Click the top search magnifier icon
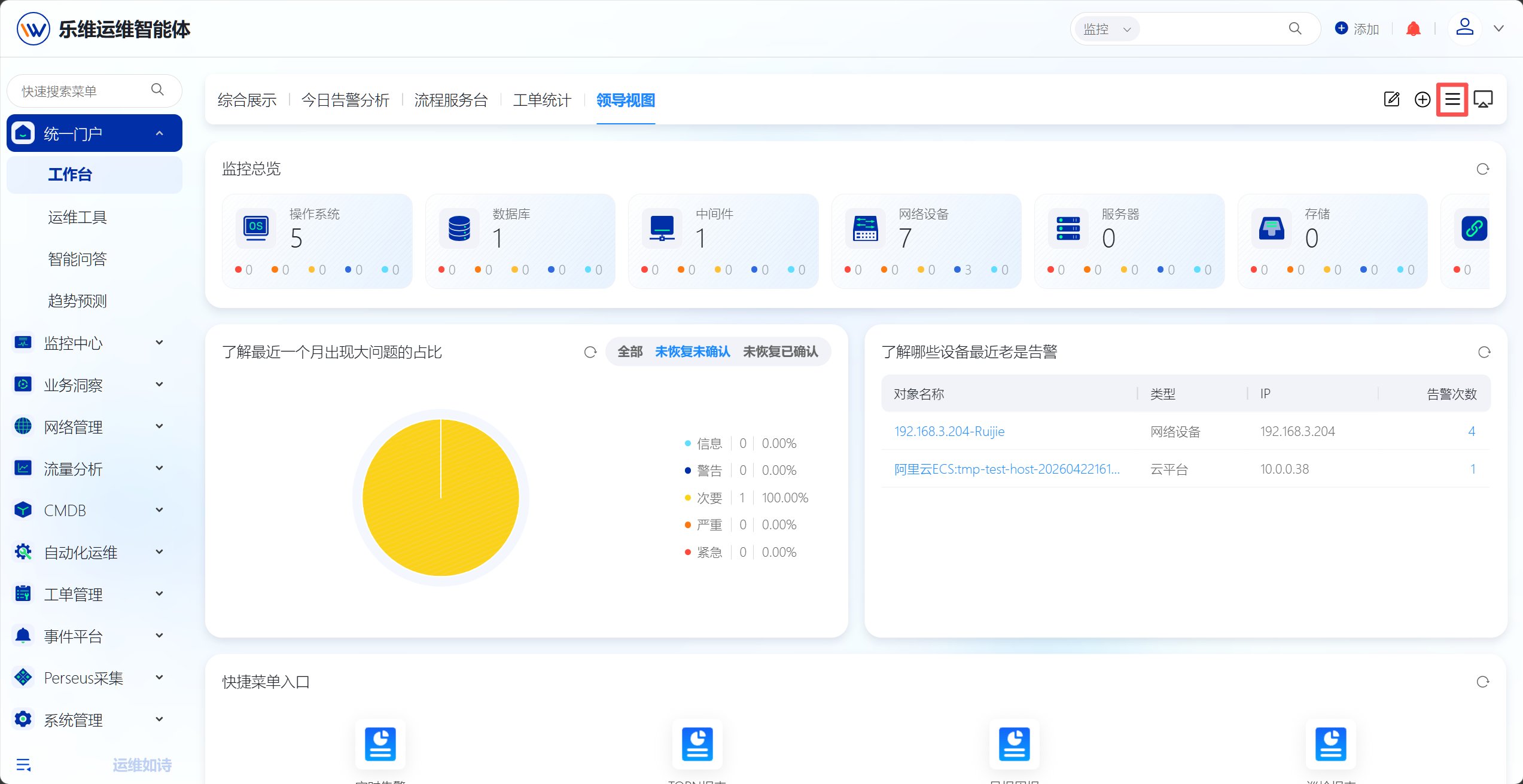The image size is (1523, 784). coord(1294,29)
